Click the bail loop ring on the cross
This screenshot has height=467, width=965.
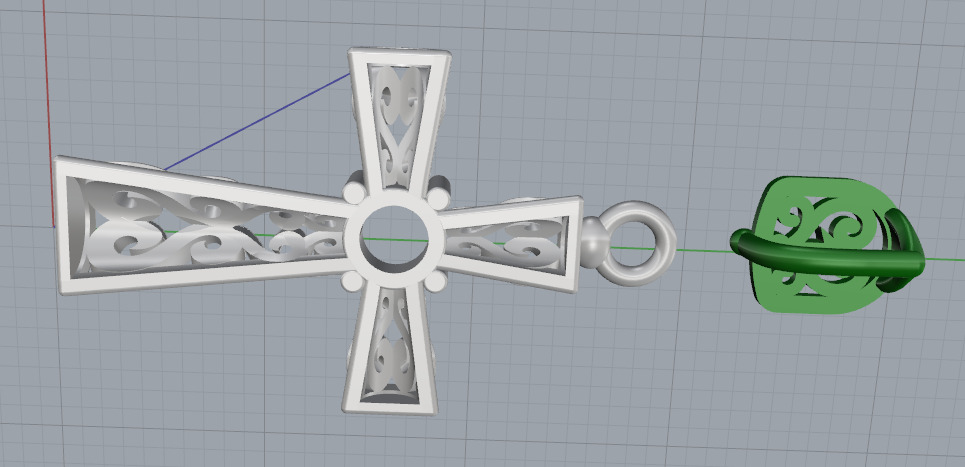[637, 244]
